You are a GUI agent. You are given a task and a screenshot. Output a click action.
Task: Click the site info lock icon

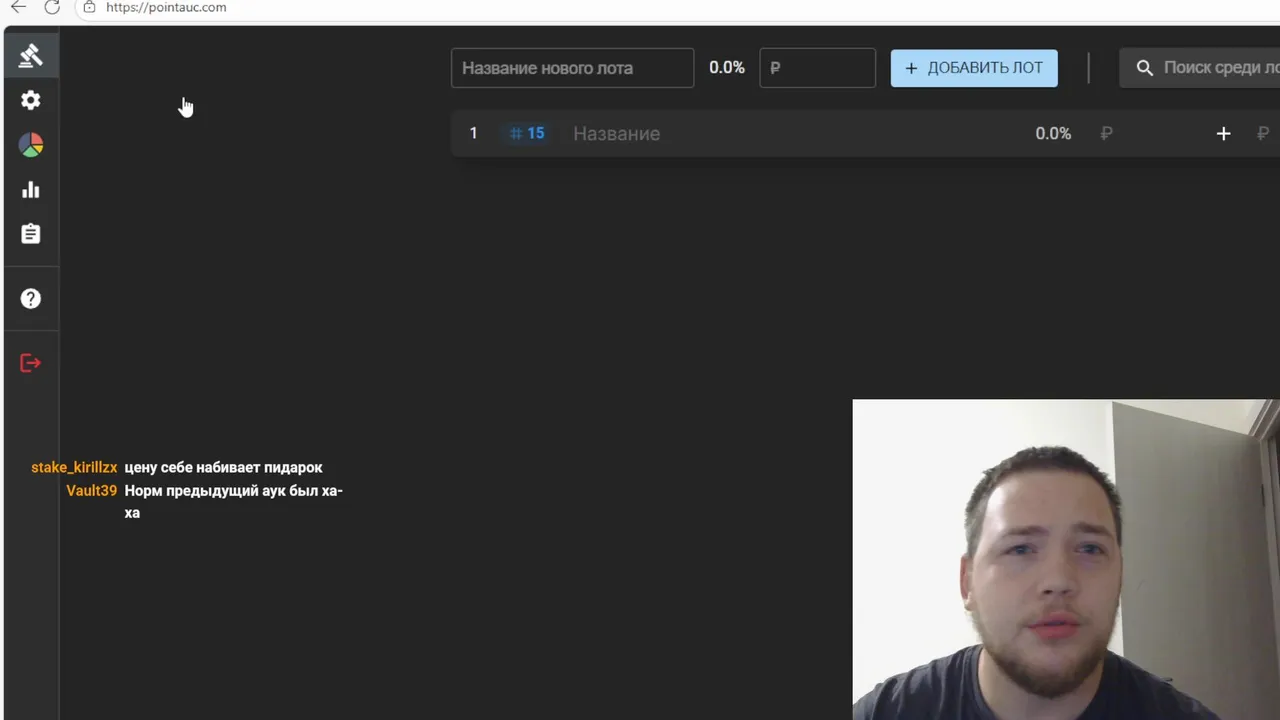click(x=89, y=7)
